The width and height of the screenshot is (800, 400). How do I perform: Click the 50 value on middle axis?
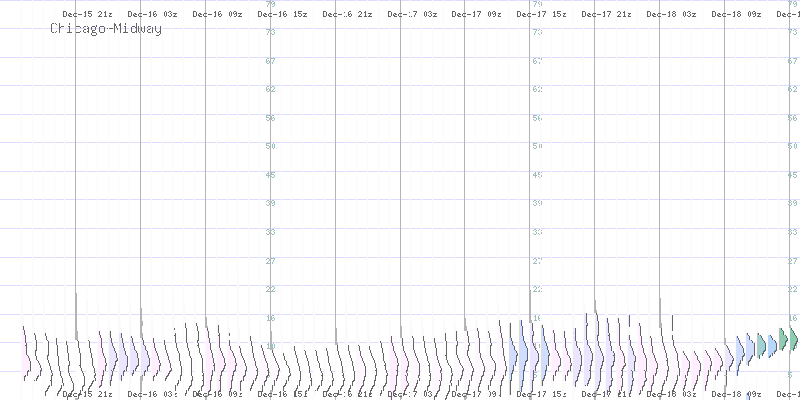[x=537, y=146]
